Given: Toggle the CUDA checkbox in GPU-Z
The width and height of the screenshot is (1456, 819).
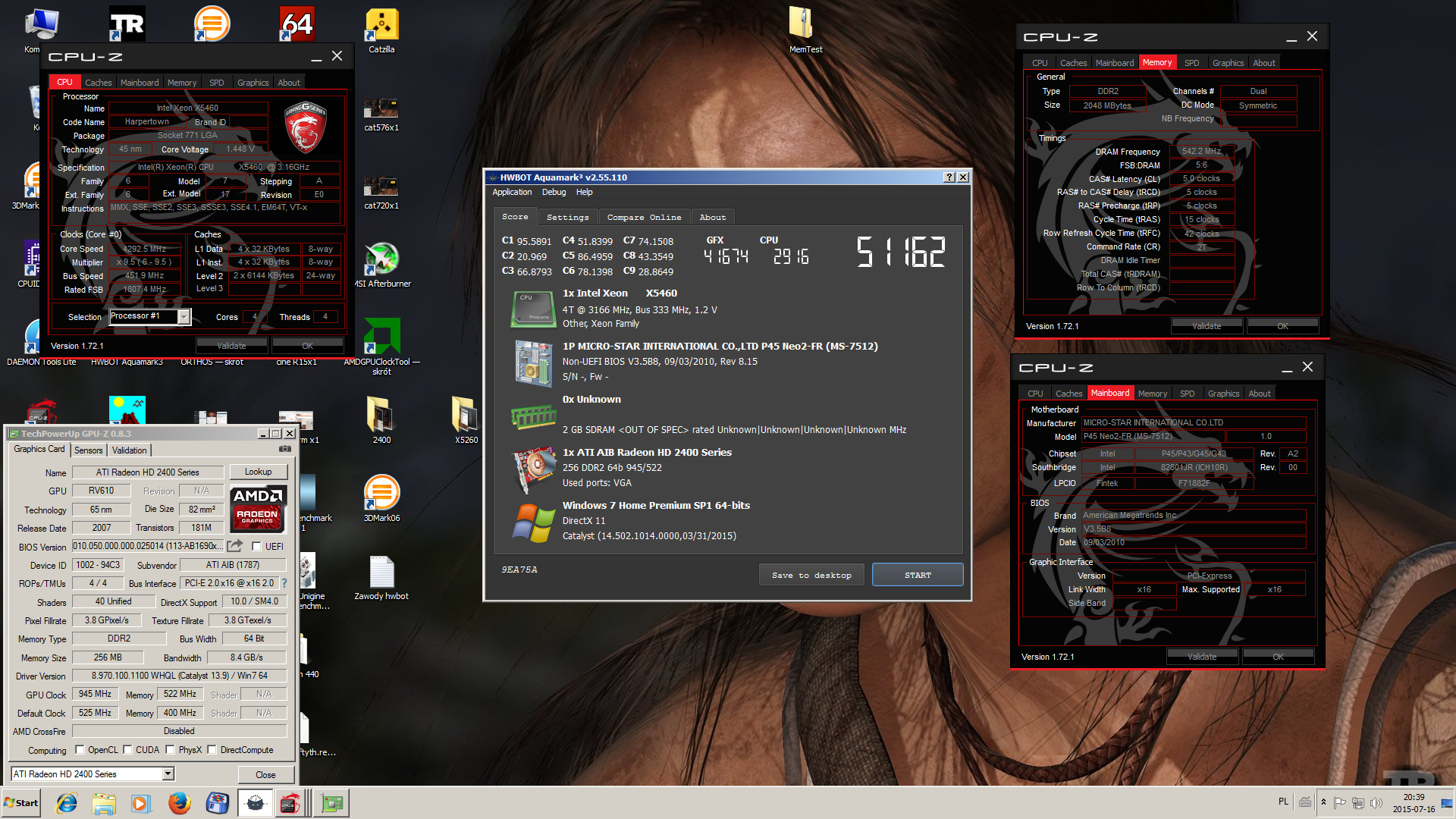Looking at the screenshot, I should [127, 750].
